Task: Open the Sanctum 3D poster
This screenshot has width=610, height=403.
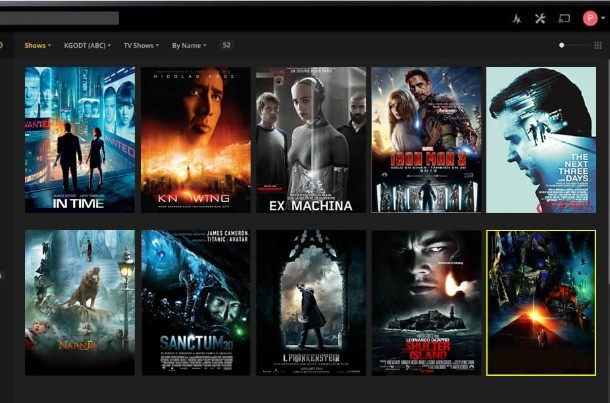Action: point(196,303)
